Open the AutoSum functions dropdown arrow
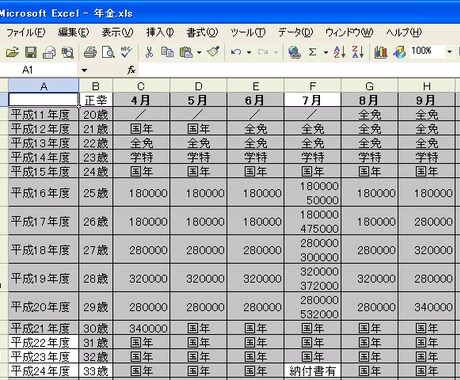The height and width of the screenshot is (380, 460). pyautogui.click(x=326, y=52)
